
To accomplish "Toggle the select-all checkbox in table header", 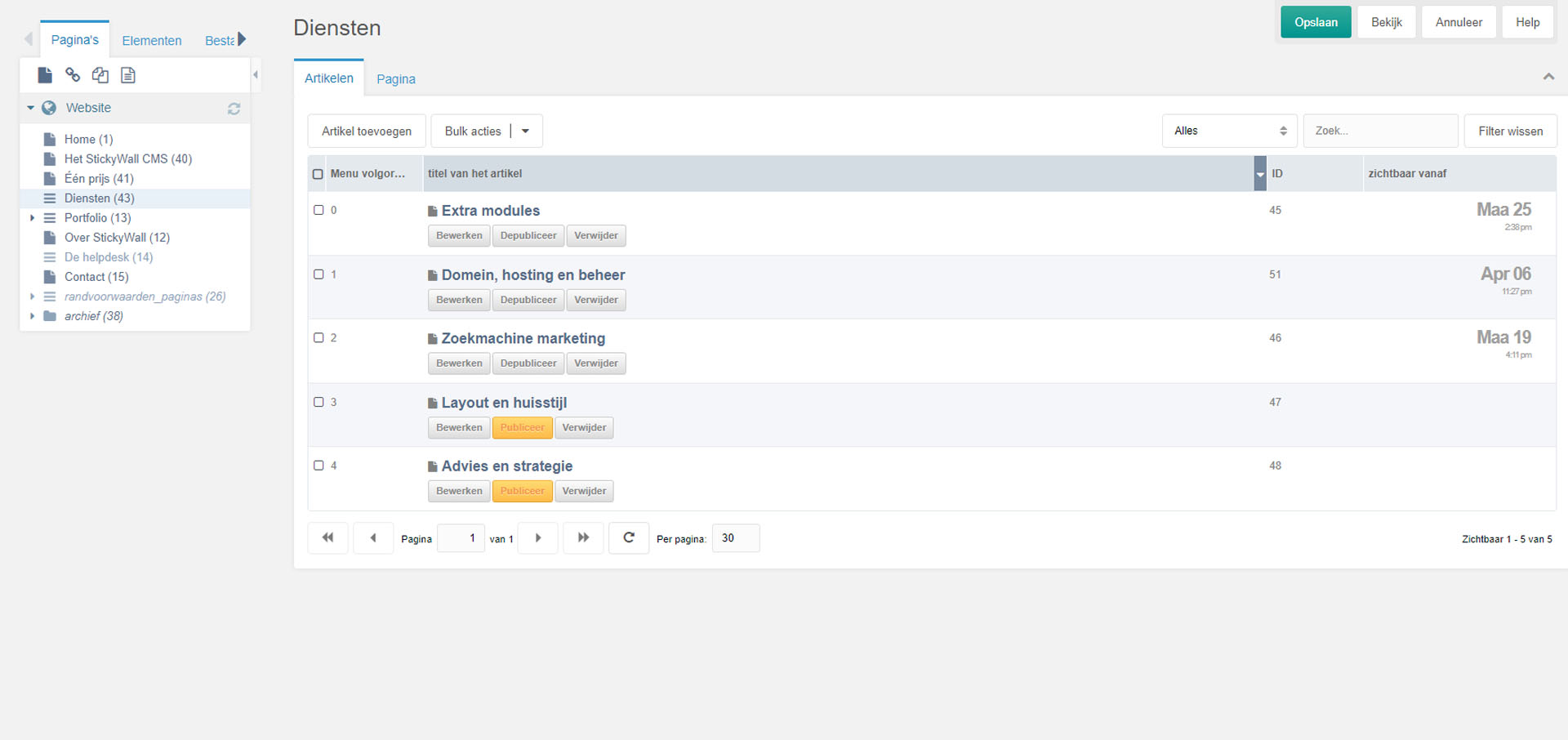I will (x=318, y=174).
